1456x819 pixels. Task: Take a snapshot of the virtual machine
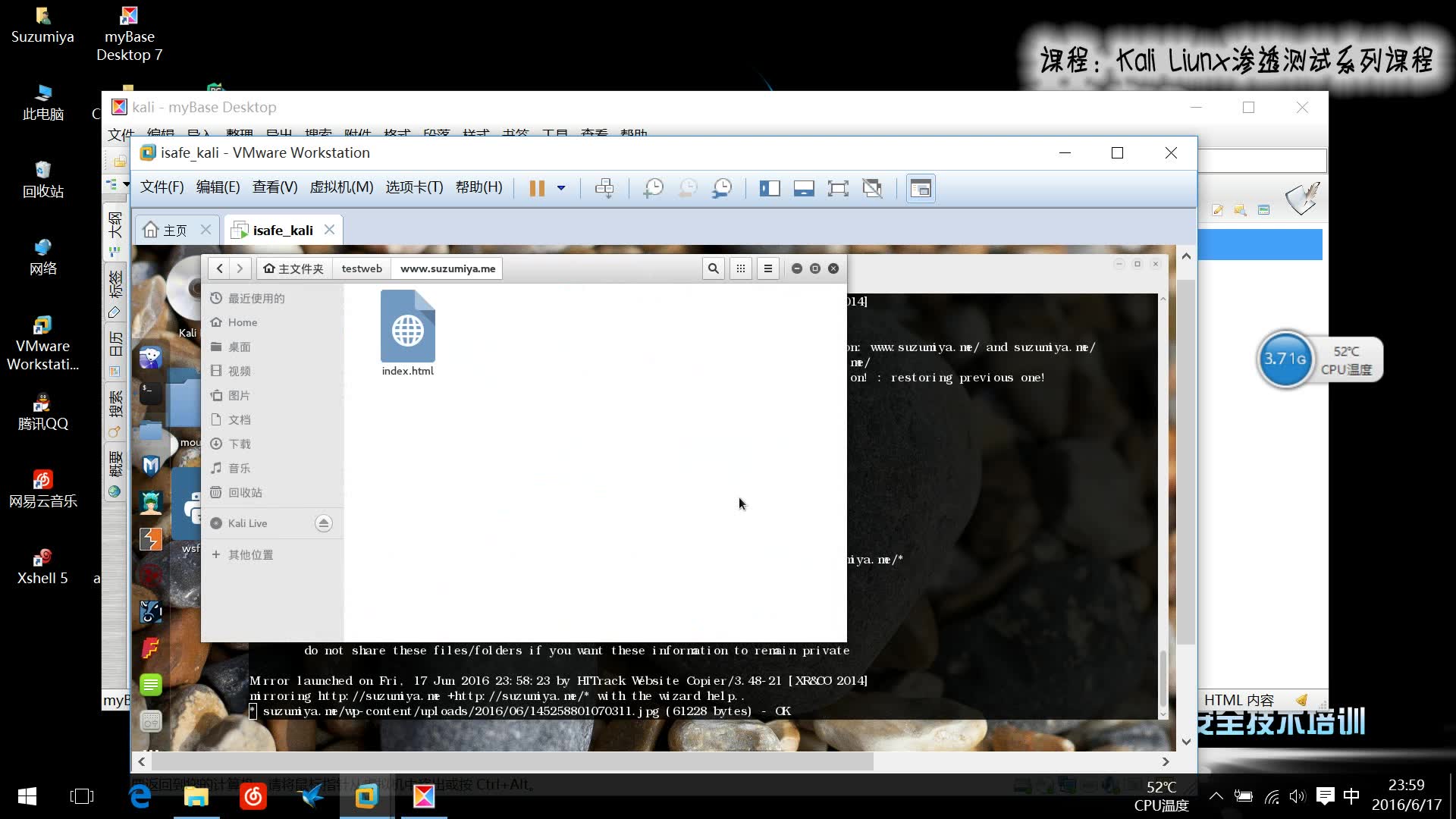coord(653,188)
